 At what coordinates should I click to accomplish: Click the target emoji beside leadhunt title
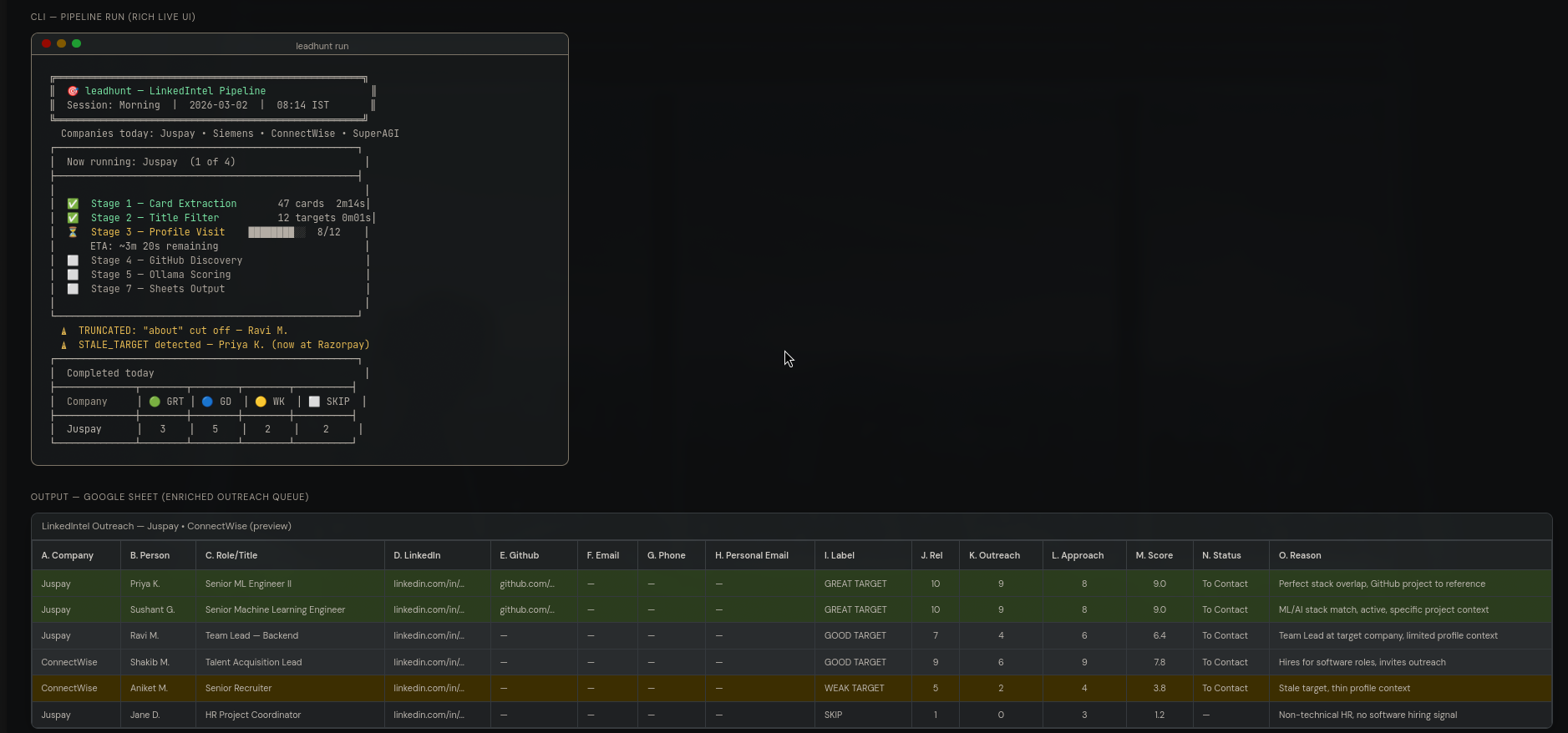pyautogui.click(x=73, y=91)
